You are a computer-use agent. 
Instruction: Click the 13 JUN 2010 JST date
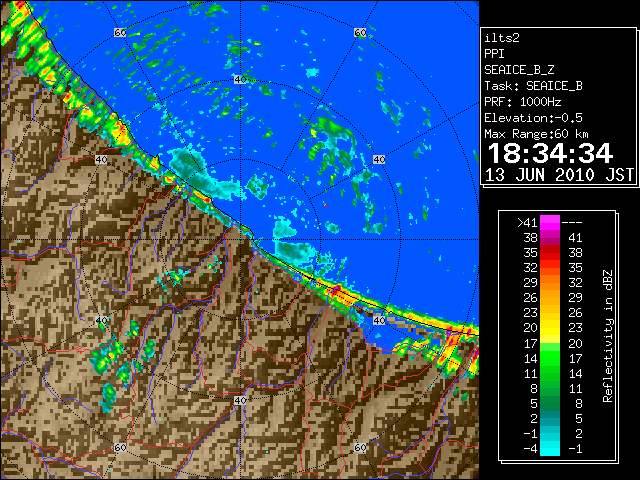[x=559, y=175]
